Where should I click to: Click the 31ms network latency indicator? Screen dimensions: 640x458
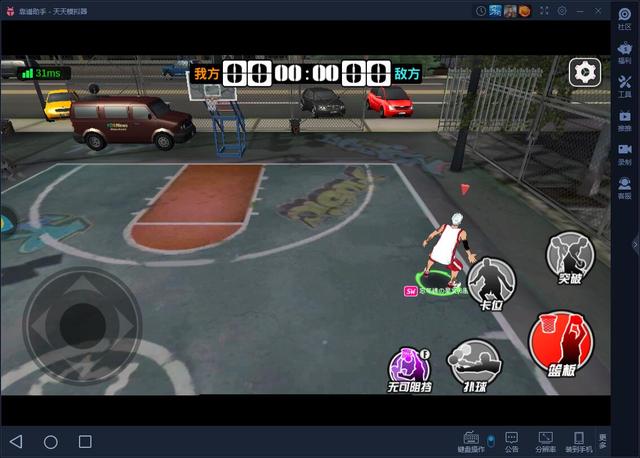[44, 73]
